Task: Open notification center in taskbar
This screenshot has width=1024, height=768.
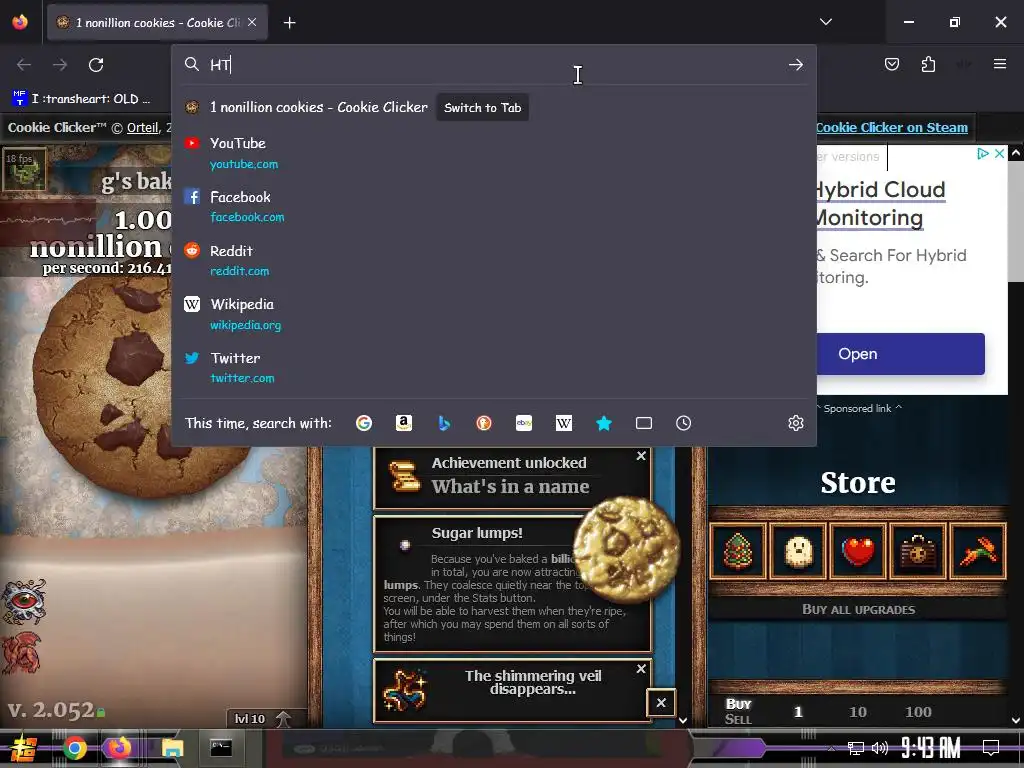Action: pos(991,747)
